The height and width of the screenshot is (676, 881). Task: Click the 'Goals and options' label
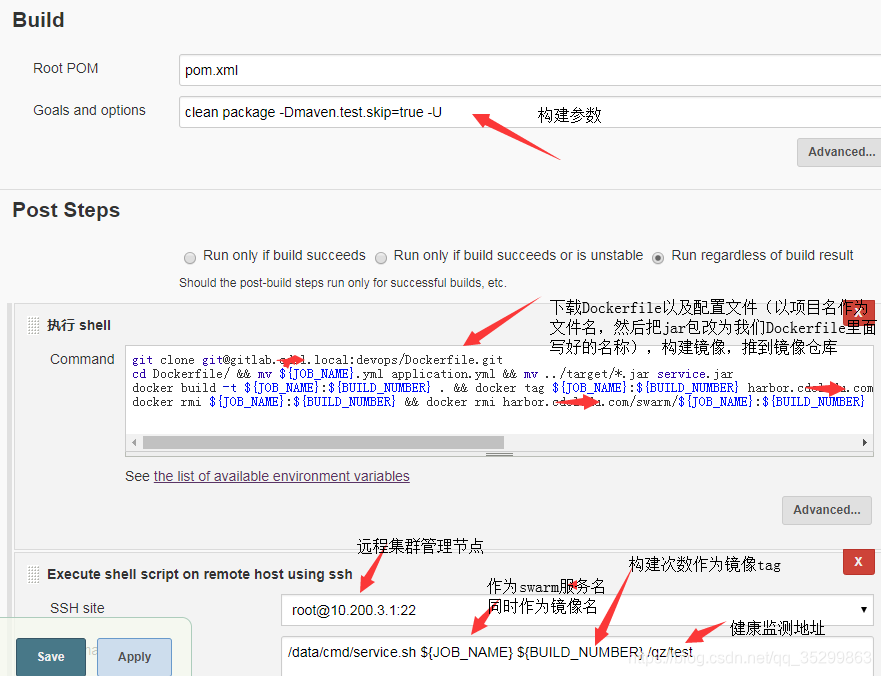[x=89, y=110]
